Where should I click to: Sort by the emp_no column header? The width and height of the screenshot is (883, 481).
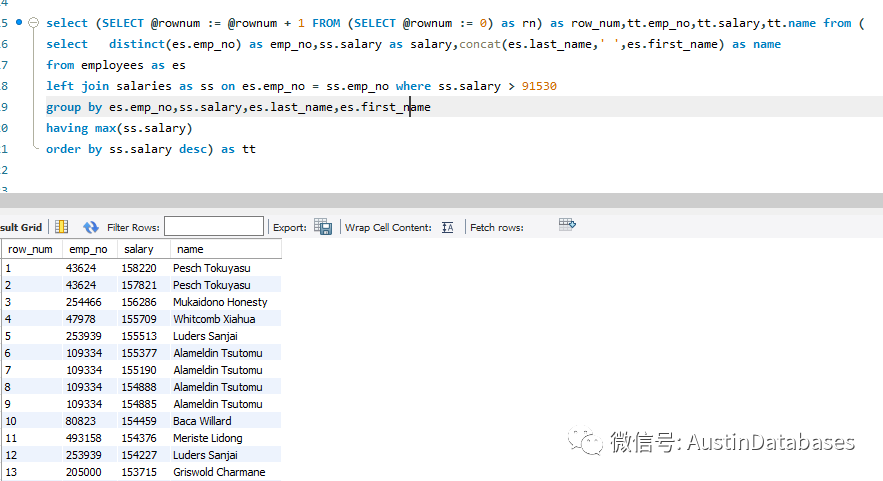[87, 250]
